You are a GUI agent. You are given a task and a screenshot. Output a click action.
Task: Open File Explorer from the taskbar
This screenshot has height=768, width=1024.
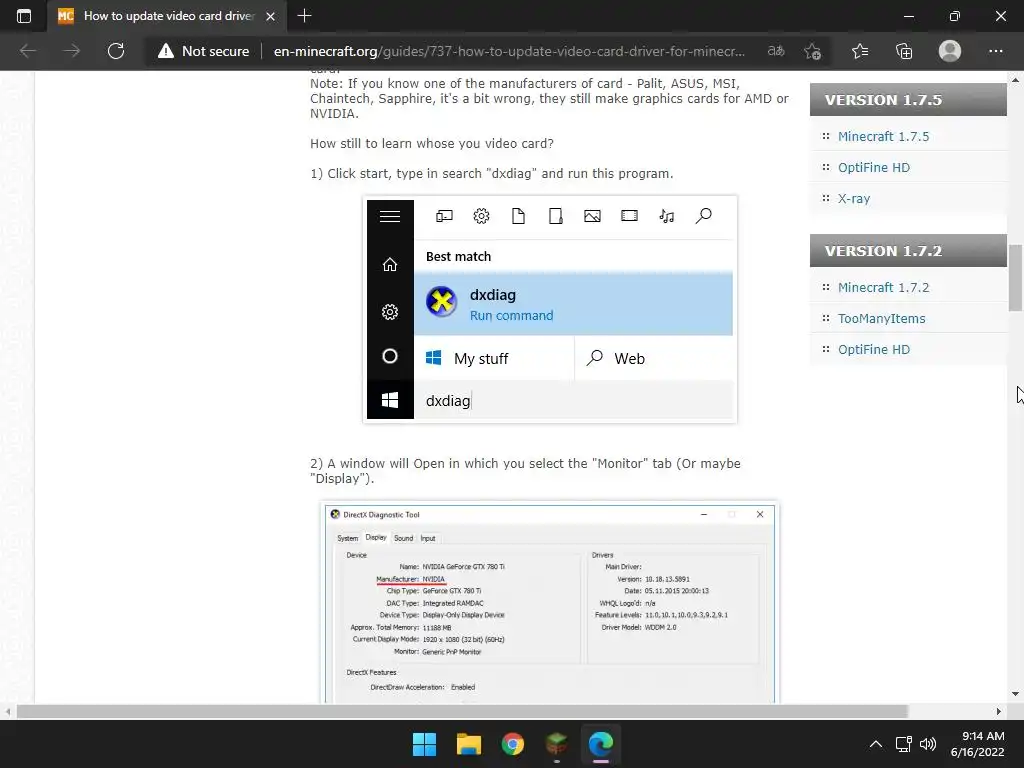pos(468,744)
